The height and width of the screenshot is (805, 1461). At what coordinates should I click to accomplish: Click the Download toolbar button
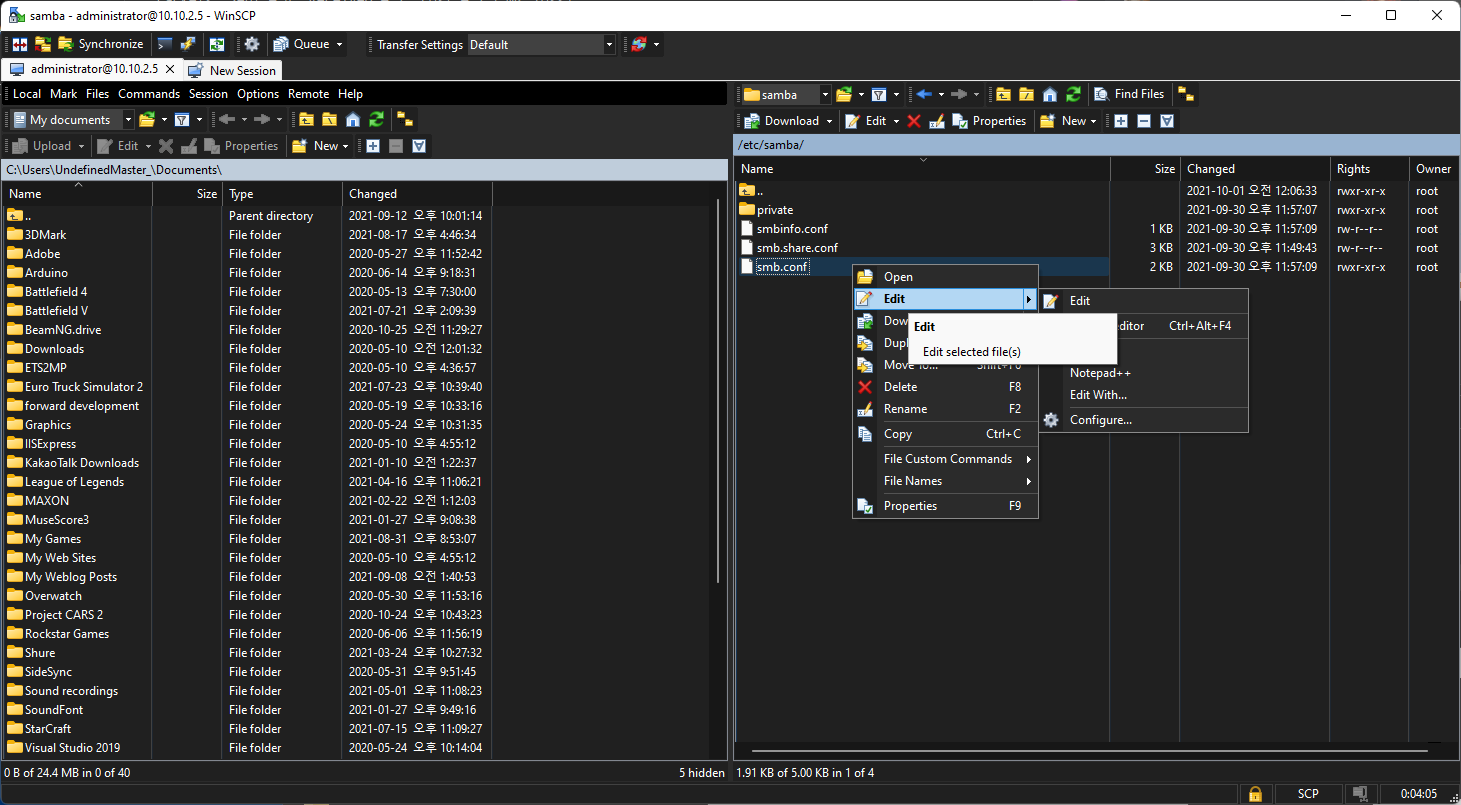pyautogui.click(x=781, y=121)
